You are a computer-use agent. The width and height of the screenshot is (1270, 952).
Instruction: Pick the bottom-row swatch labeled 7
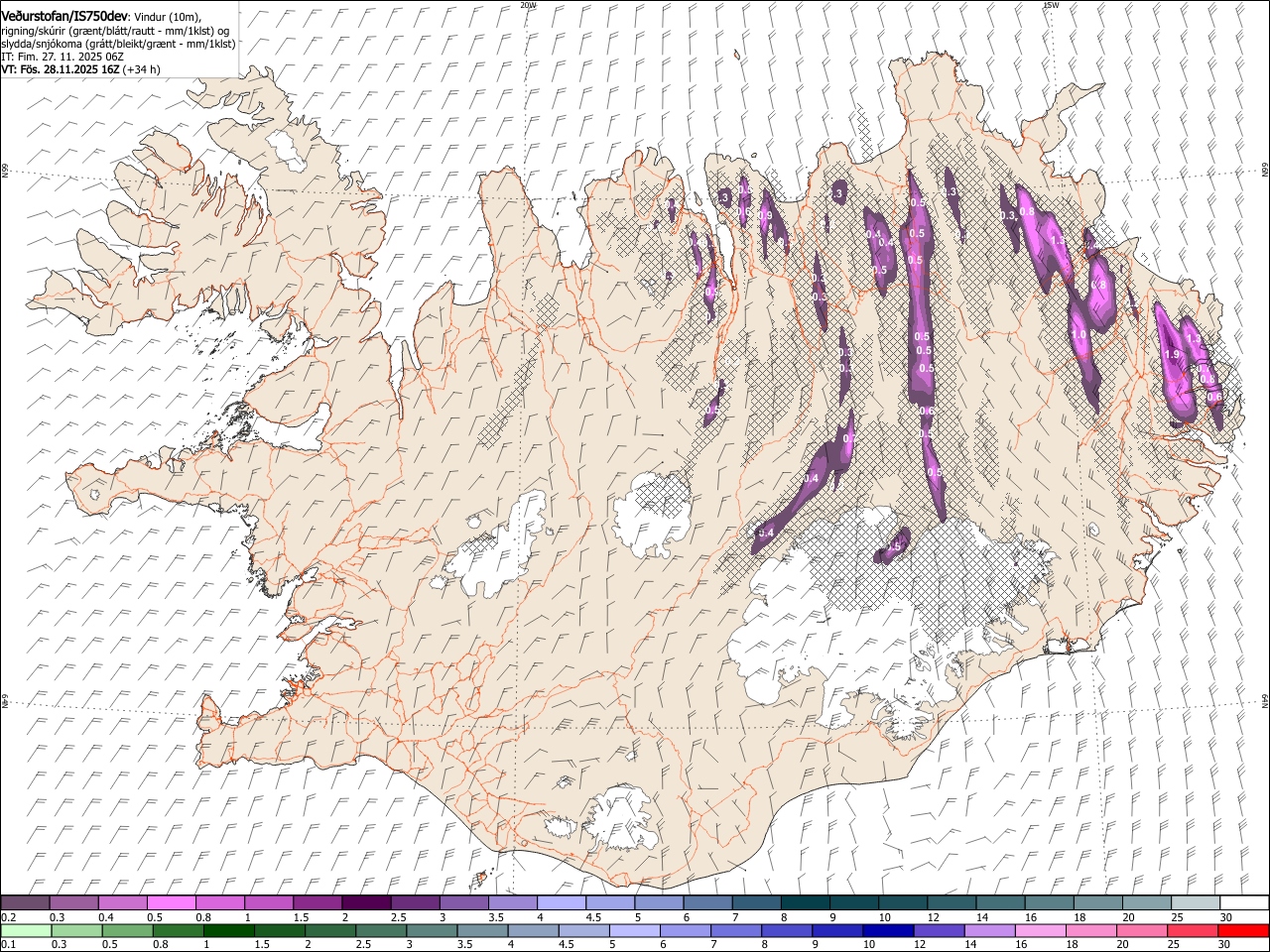735,930
